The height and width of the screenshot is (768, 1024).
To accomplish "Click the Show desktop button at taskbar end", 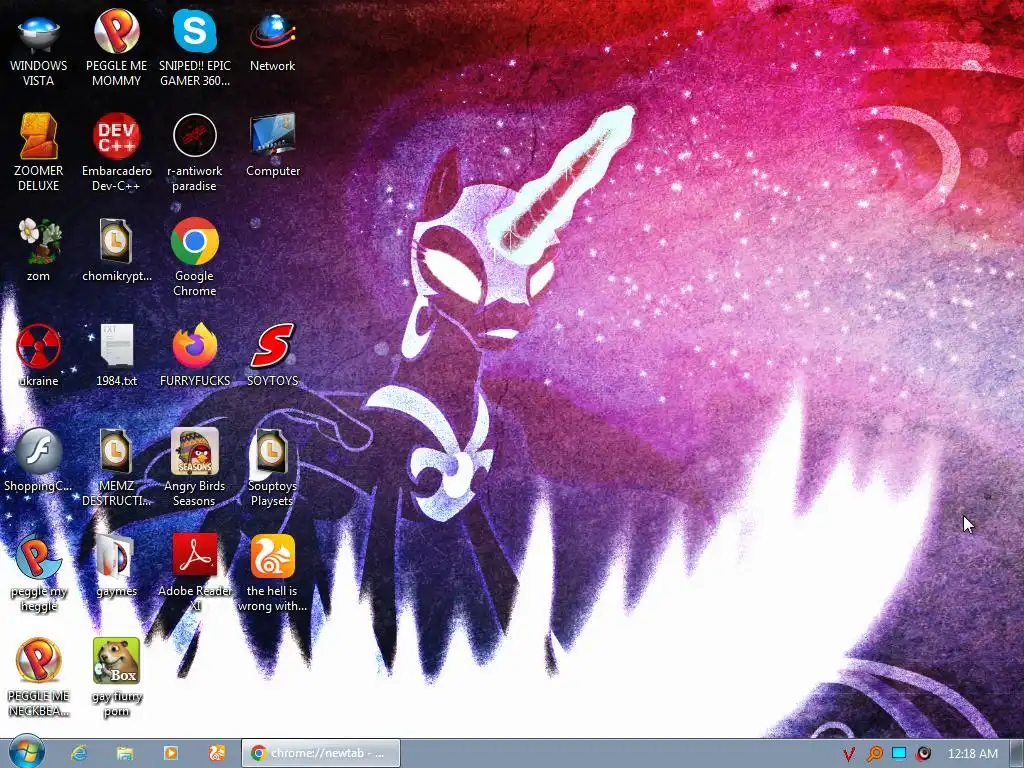I will pyautogui.click(x=1016, y=753).
